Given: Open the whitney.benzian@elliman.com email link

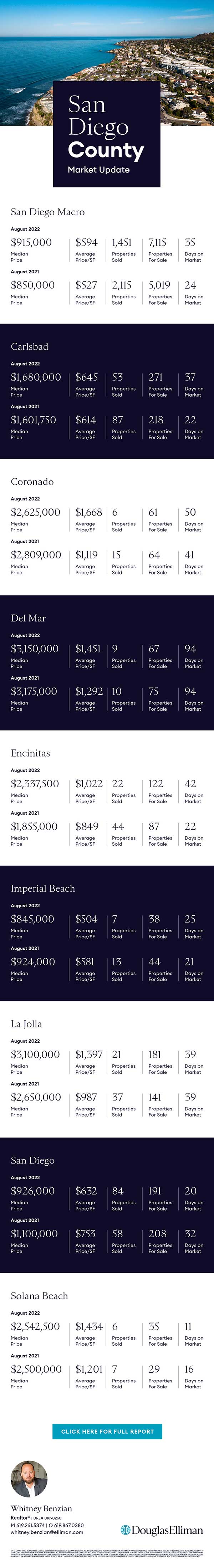Looking at the screenshot, I should coord(47,1532).
